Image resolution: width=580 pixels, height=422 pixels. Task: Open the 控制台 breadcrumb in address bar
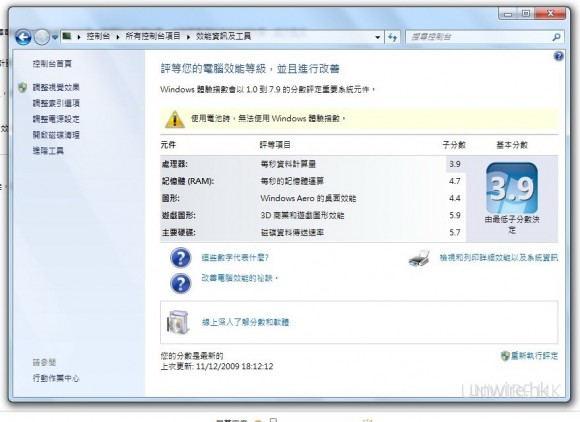[98, 36]
